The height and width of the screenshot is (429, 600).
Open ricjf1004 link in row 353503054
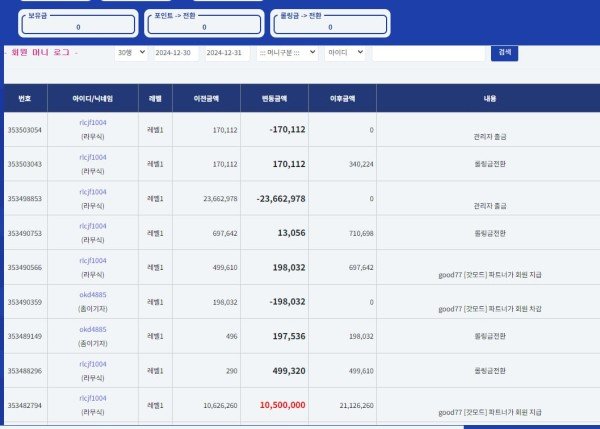92,123
